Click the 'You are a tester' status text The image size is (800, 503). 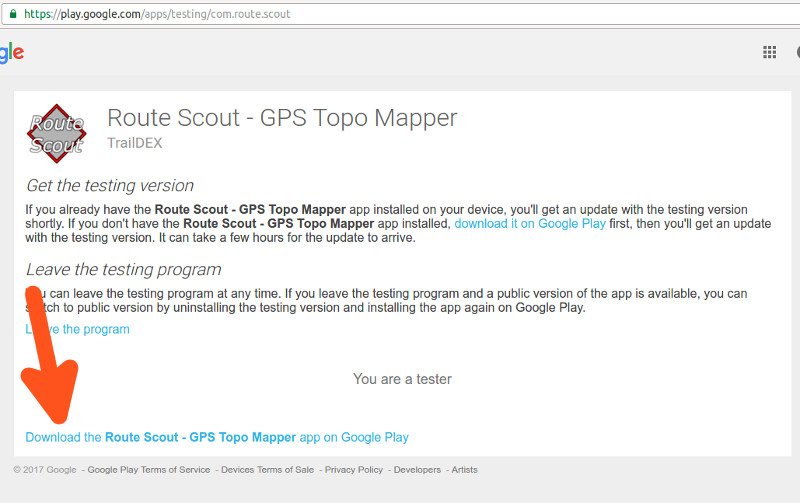402,379
